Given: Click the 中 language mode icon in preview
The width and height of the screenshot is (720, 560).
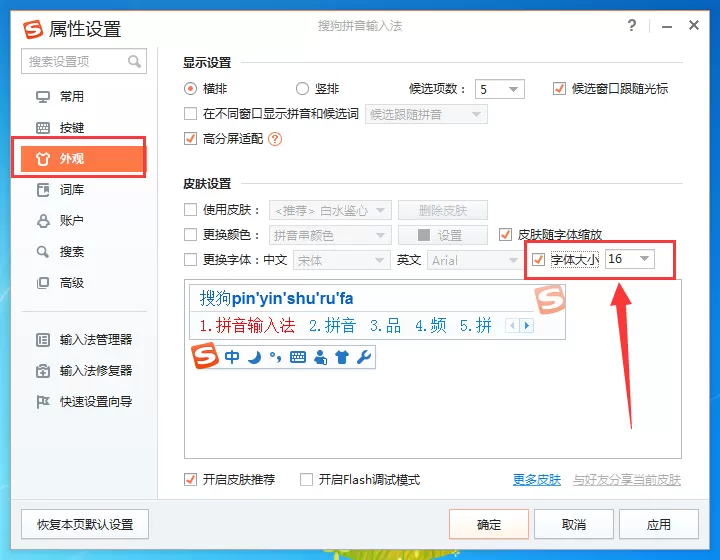Looking at the screenshot, I should coord(232,357).
